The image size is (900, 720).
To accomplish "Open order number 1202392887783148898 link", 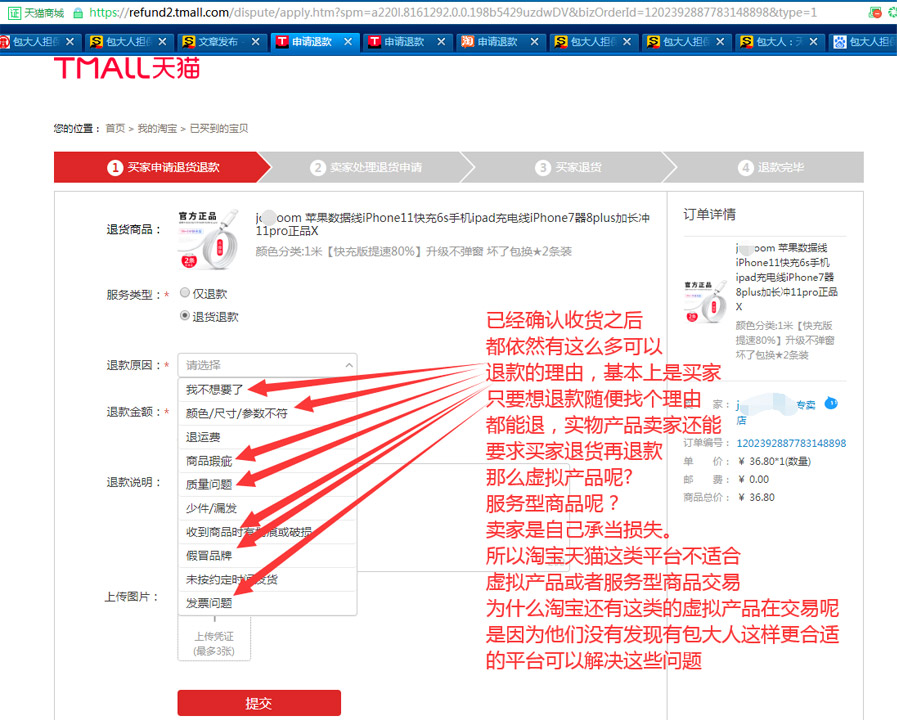I will [x=791, y=443].
